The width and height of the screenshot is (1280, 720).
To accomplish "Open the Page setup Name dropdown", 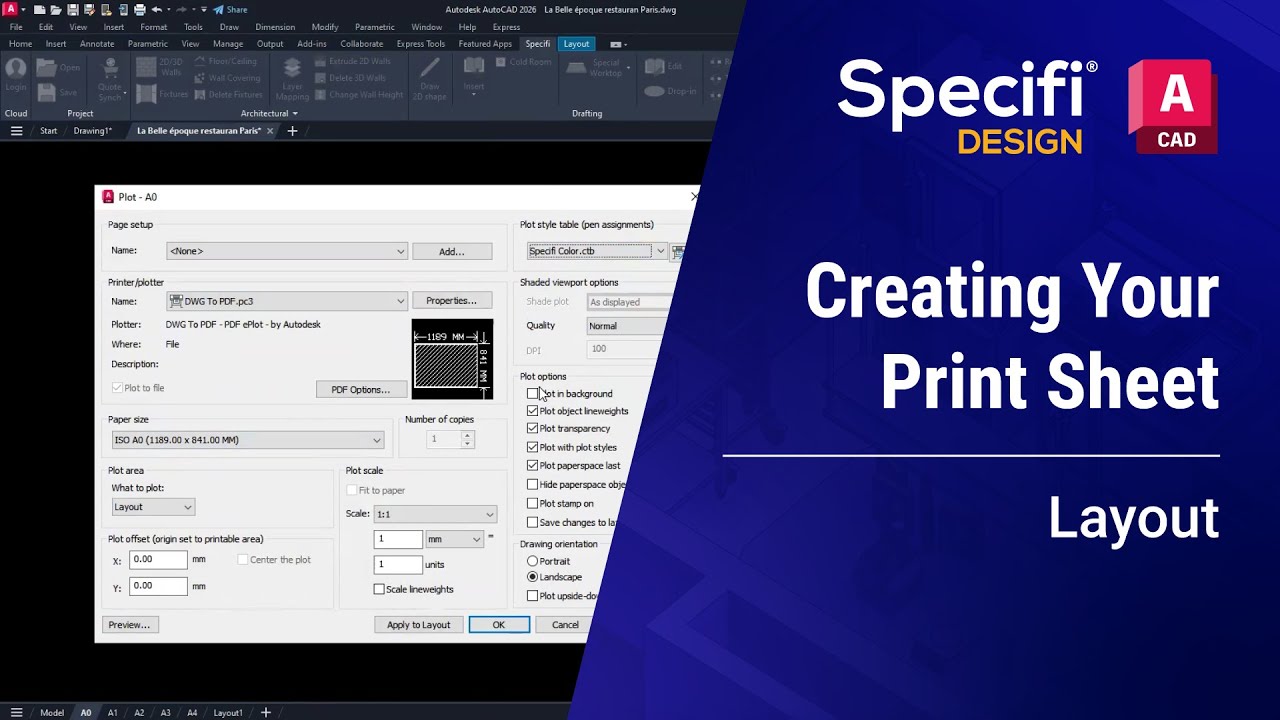I will point(287,251).
